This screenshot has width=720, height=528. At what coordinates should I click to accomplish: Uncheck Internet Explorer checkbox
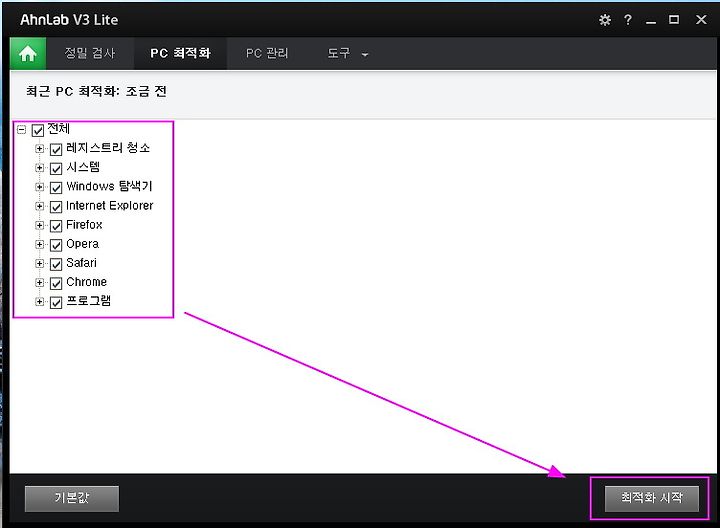(x=56, y=207)
